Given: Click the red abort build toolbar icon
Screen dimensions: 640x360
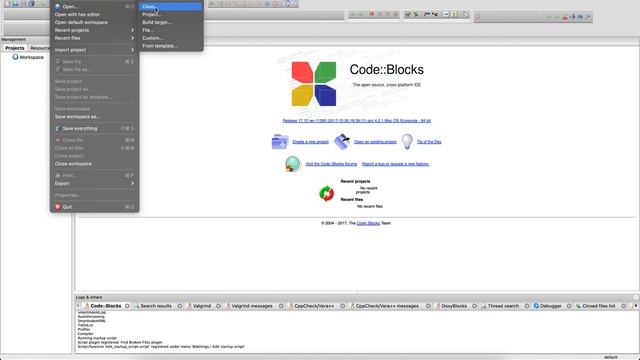Looking at the screenshot, I should [371, 14].
